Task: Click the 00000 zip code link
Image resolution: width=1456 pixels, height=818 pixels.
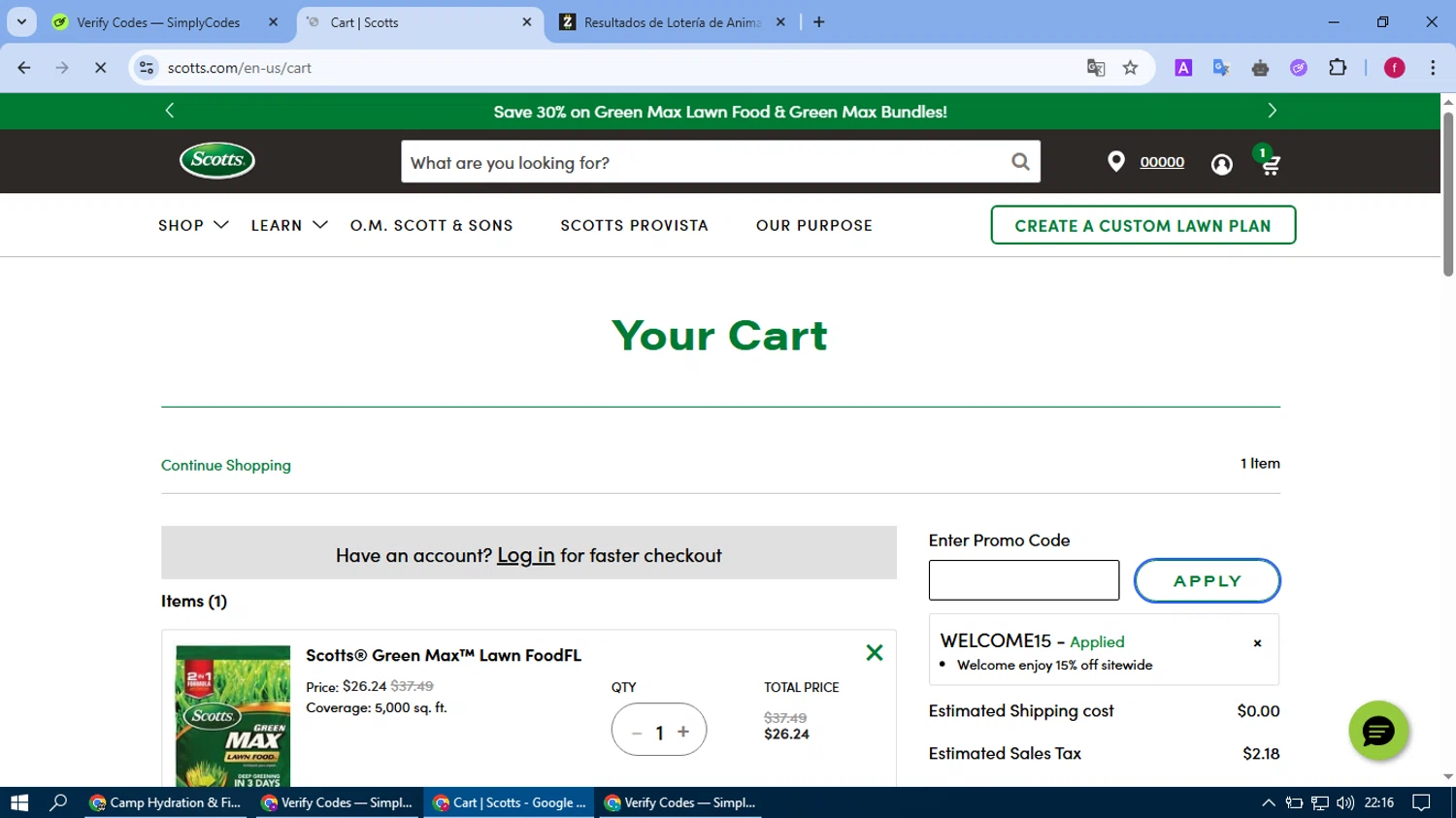Action: (1162, 162)
